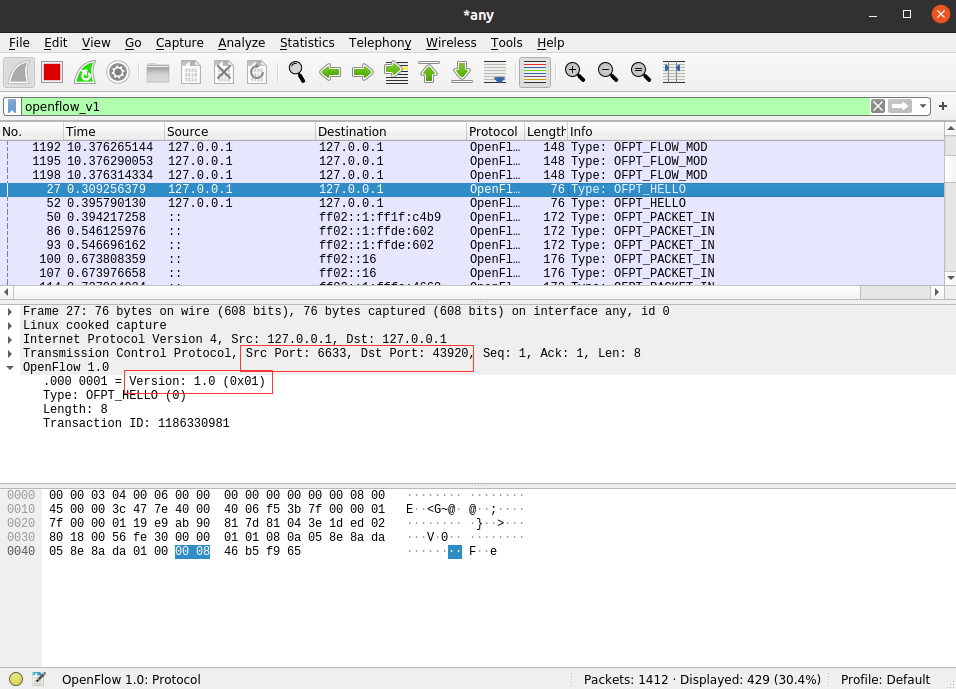956x689 pixels.
Task: Apply the display filter arrow
Action: [x=900, y=107]
